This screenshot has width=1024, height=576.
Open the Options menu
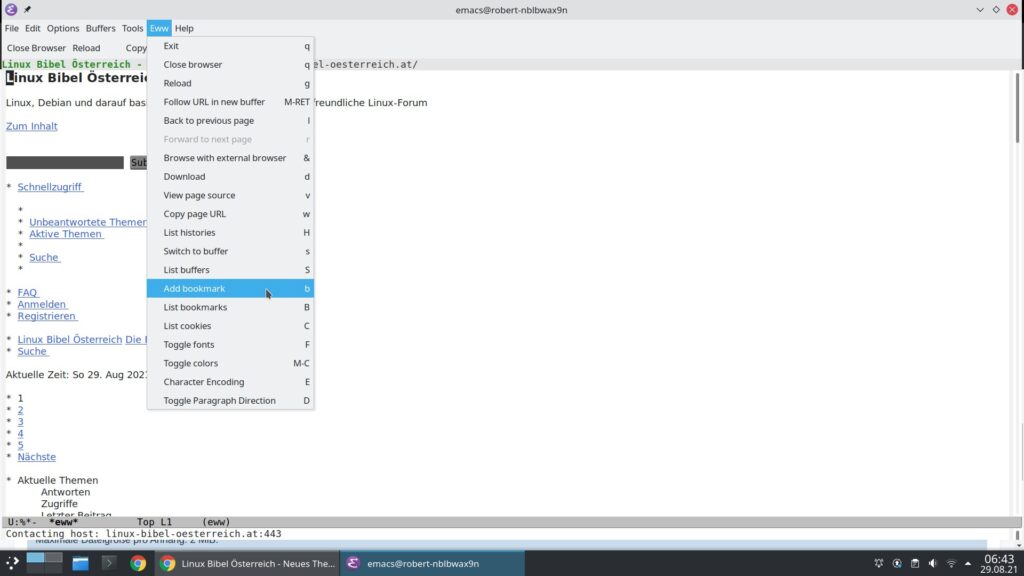[63, 28]
